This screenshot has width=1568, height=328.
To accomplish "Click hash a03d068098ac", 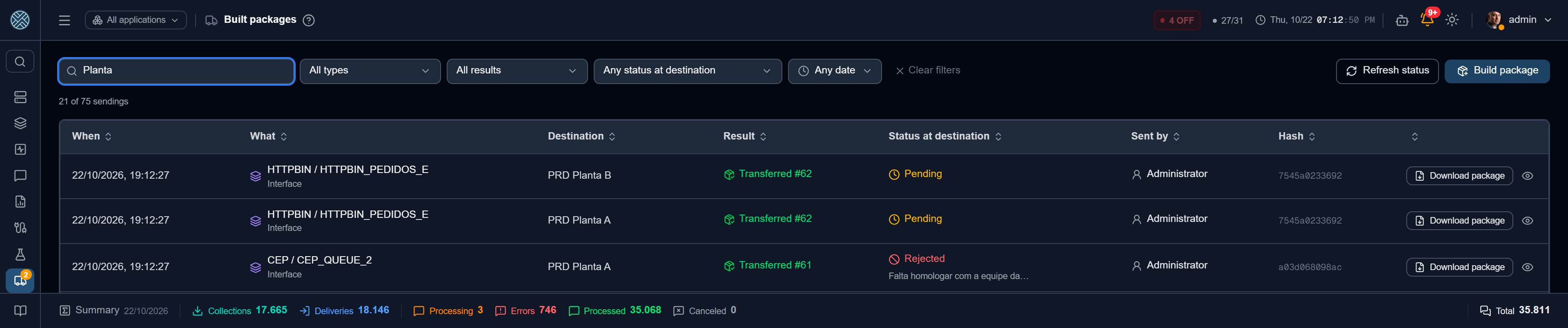I will [1309, 267].
